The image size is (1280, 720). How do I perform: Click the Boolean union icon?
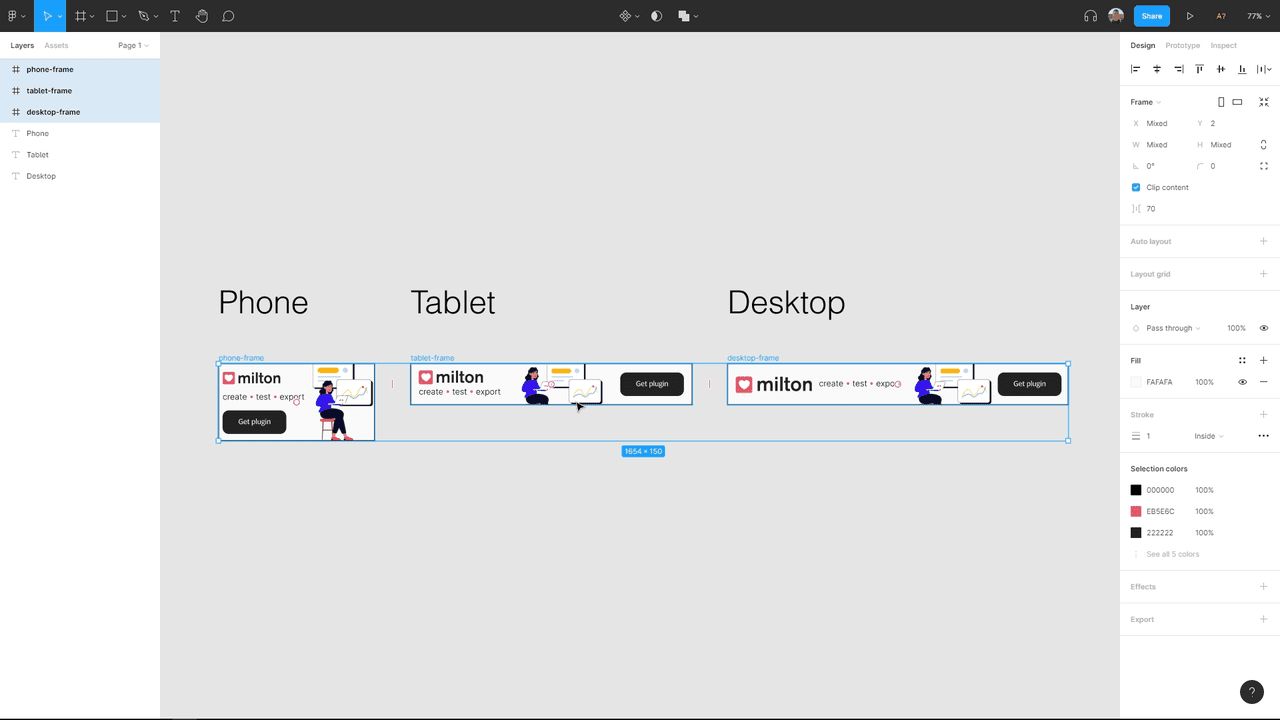coord(684,16)
